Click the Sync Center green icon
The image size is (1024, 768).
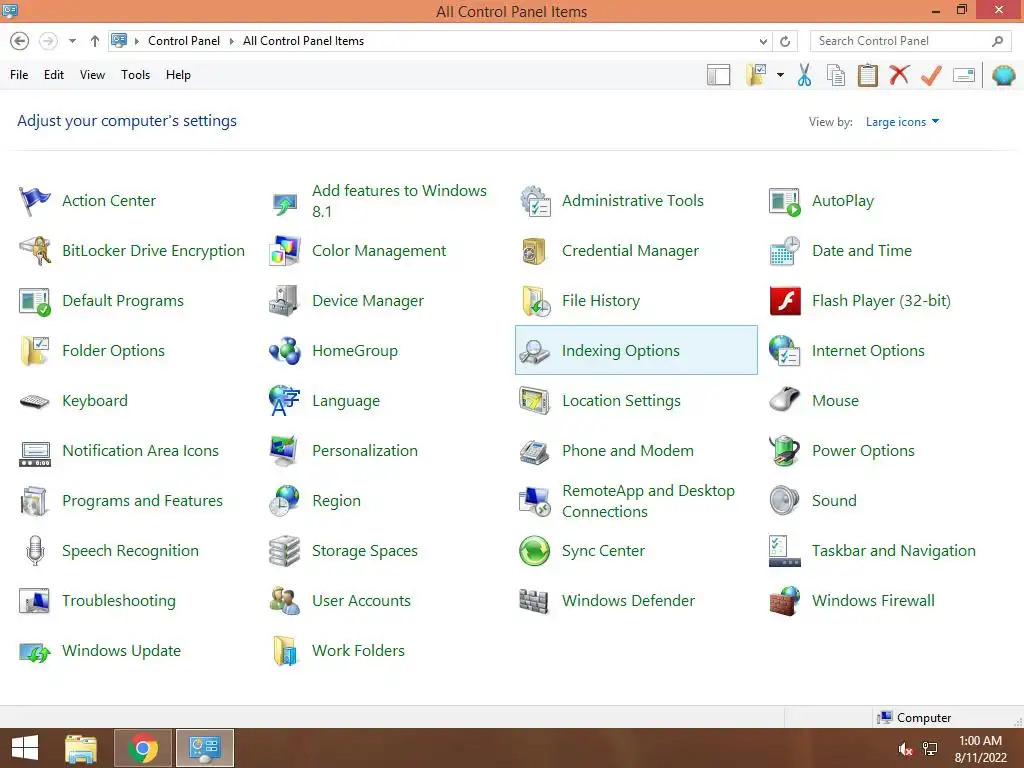coord(534,551)
